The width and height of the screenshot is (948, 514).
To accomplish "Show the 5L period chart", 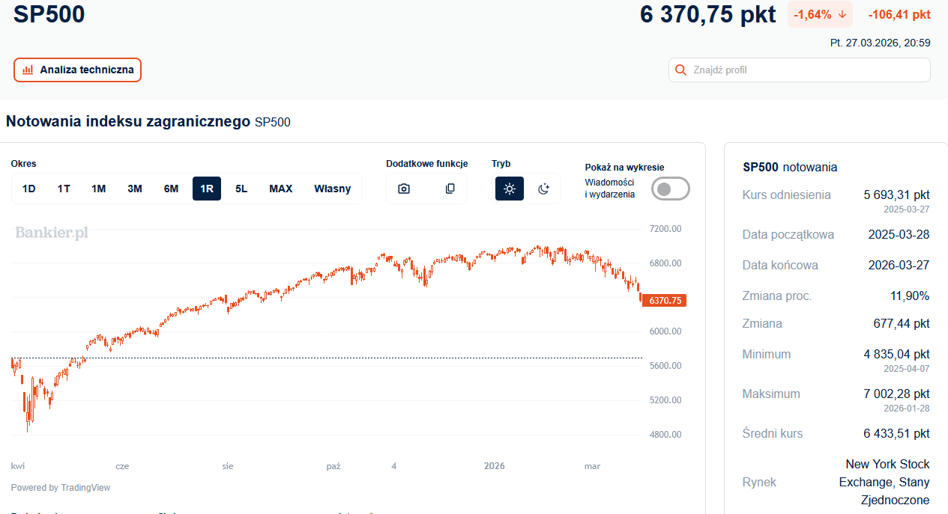I will coord(241,189).
